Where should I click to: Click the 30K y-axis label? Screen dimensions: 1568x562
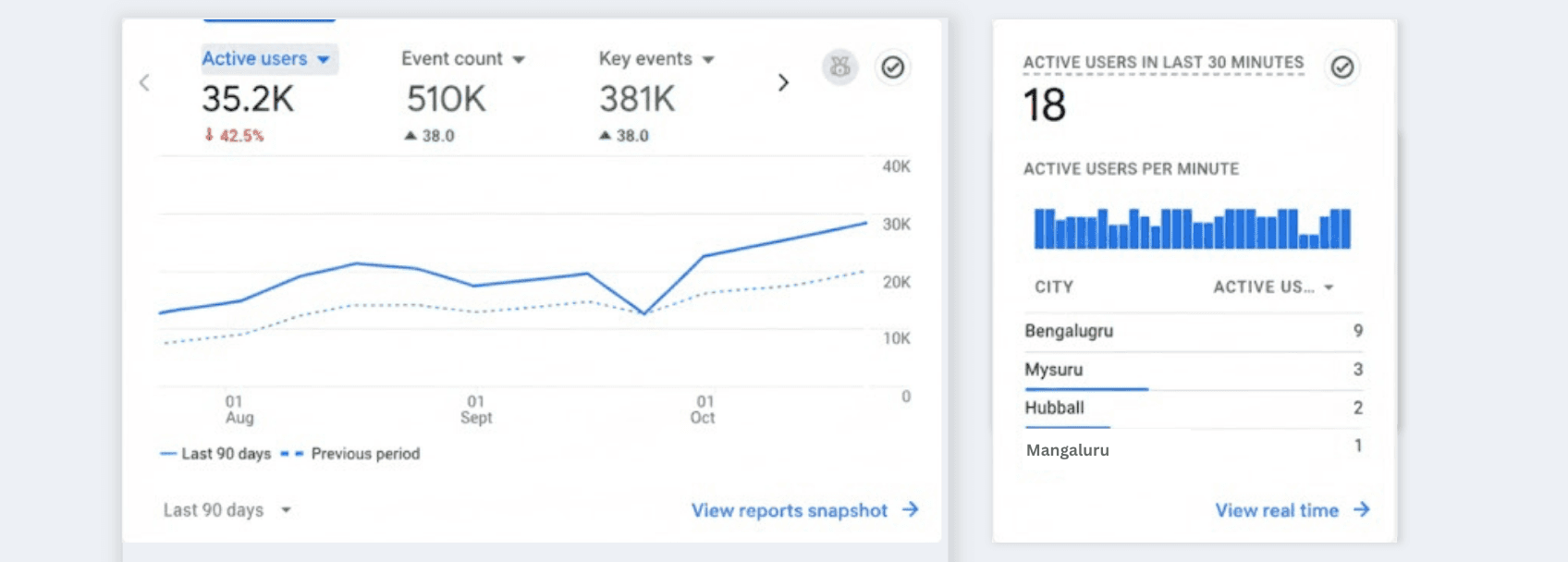click(897, 225)
